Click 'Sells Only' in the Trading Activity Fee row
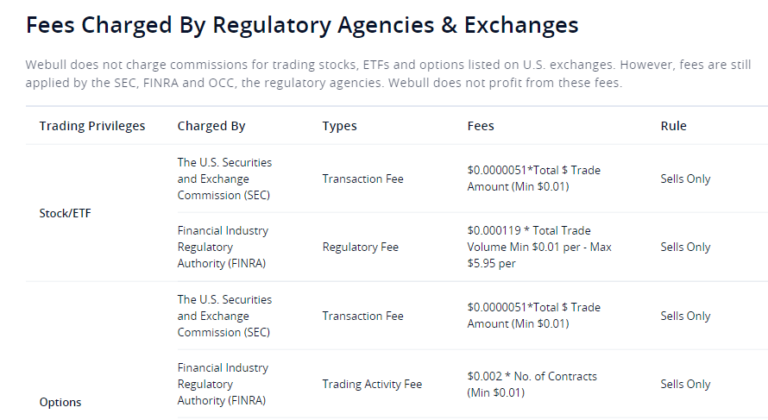The width and height of the screenshot is (768, 420). pos(685,384)
